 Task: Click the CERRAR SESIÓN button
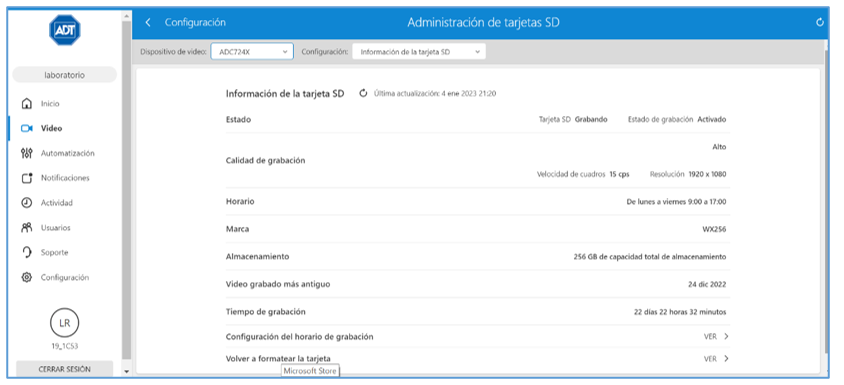click(x=65, y=369)
